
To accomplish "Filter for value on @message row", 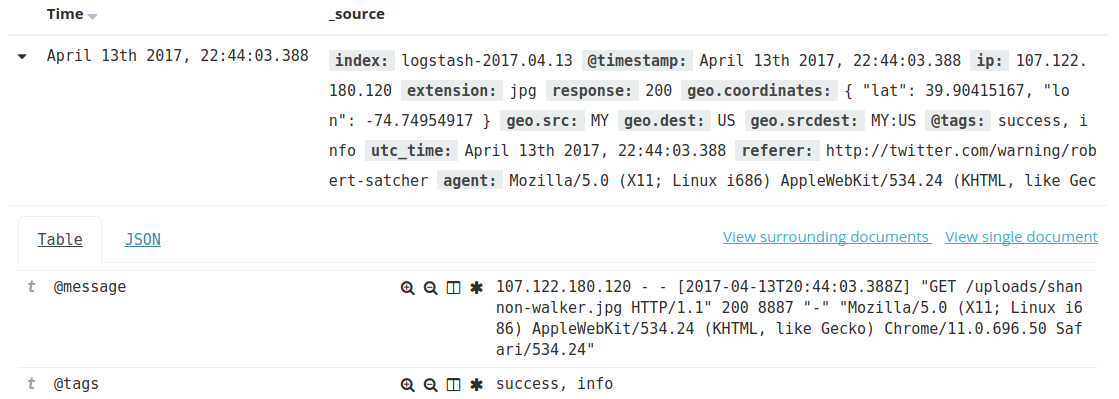I will click(x=407, y=288).
